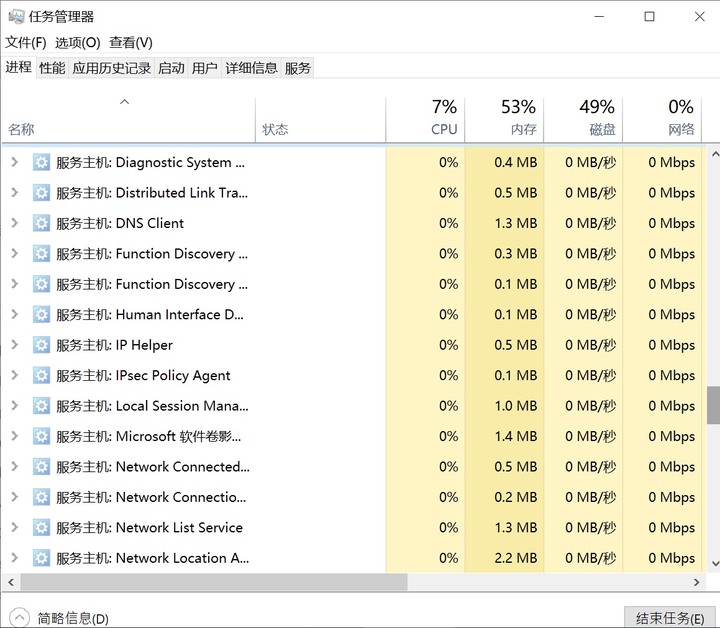Click gear icon beside Network List Service
720x628 pixels.
point(41,527)
